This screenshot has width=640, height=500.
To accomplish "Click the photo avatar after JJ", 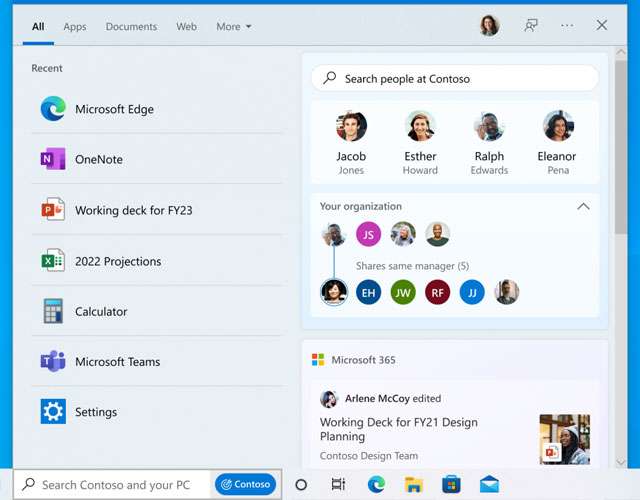I will [507, 292].
